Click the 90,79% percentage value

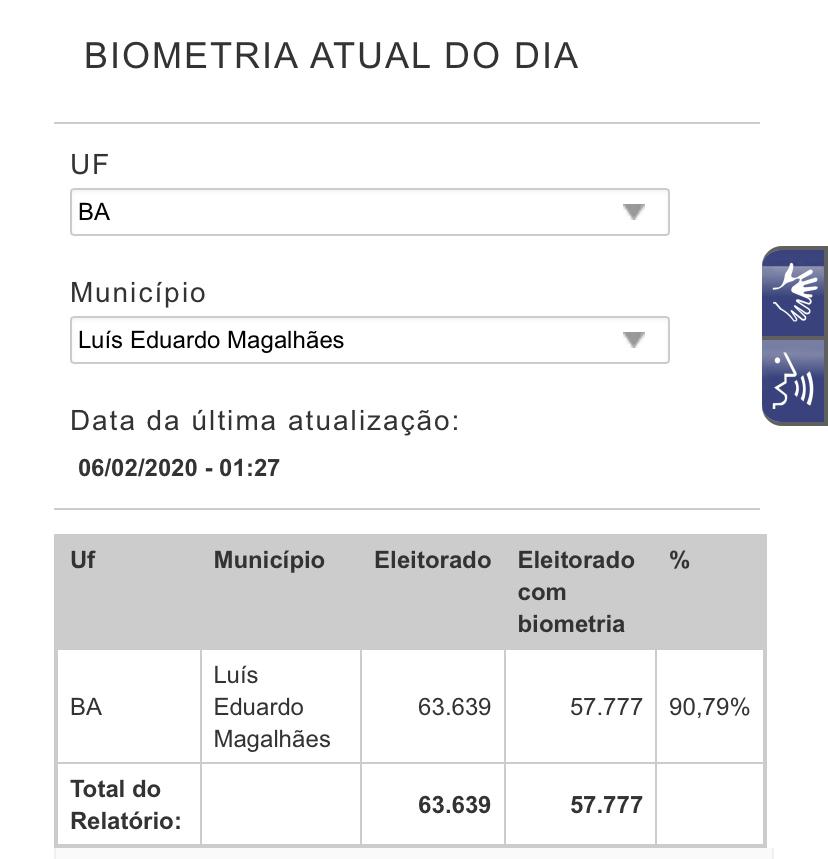point(709,707)
